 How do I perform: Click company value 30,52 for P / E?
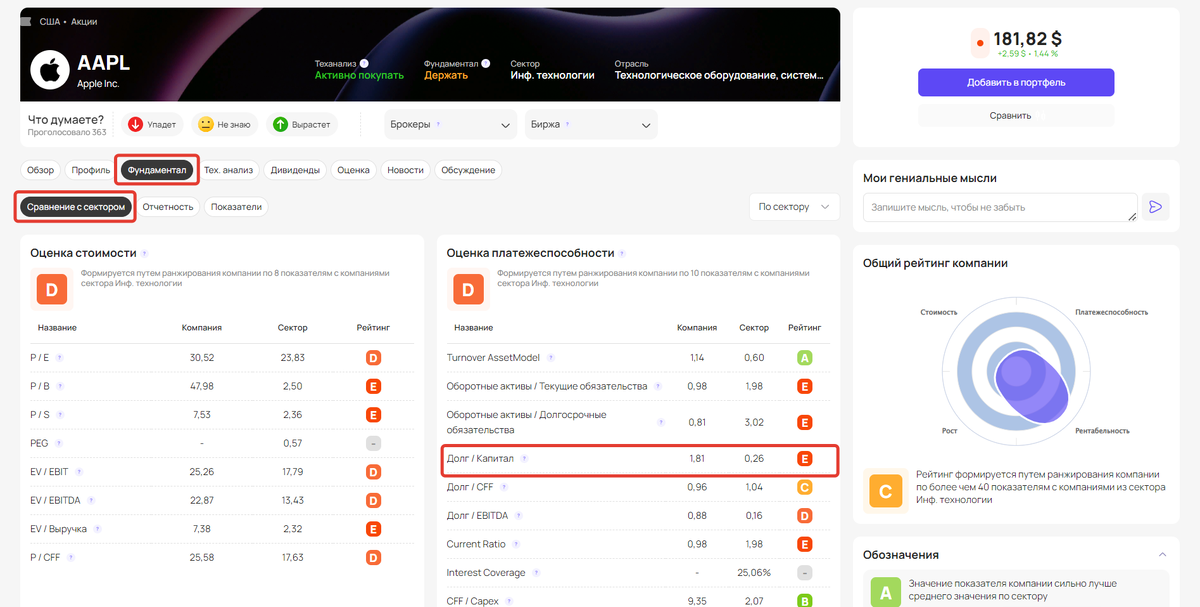point(201,358)
